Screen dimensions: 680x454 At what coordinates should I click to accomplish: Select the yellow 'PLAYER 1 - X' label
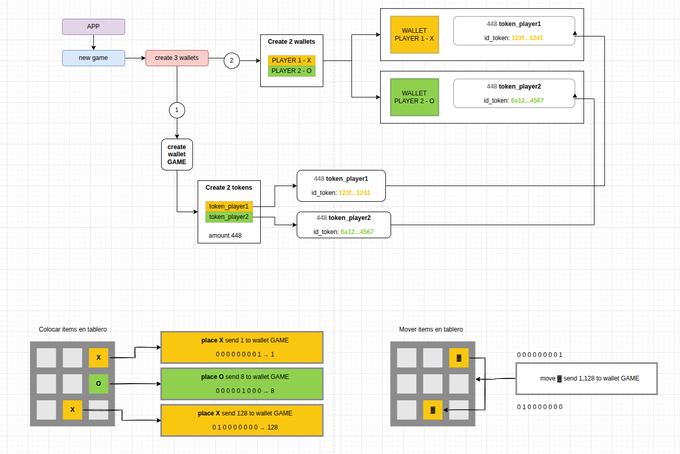click(291, 60)
